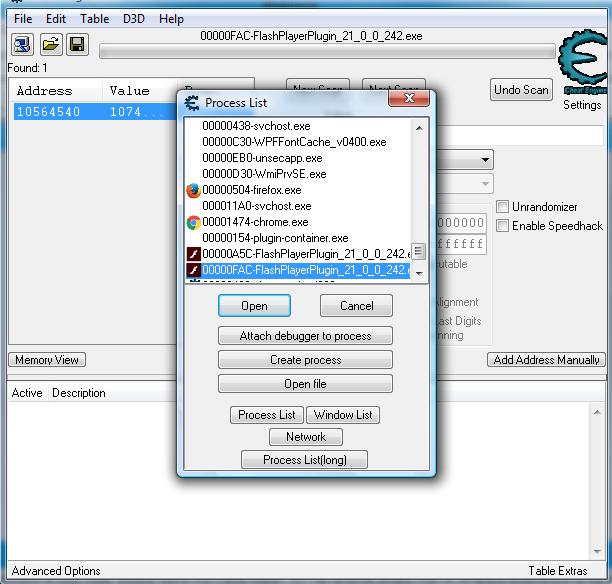Click Flash icon for 00000A5C process
This screenshot has height=584, width=612.
194,254
